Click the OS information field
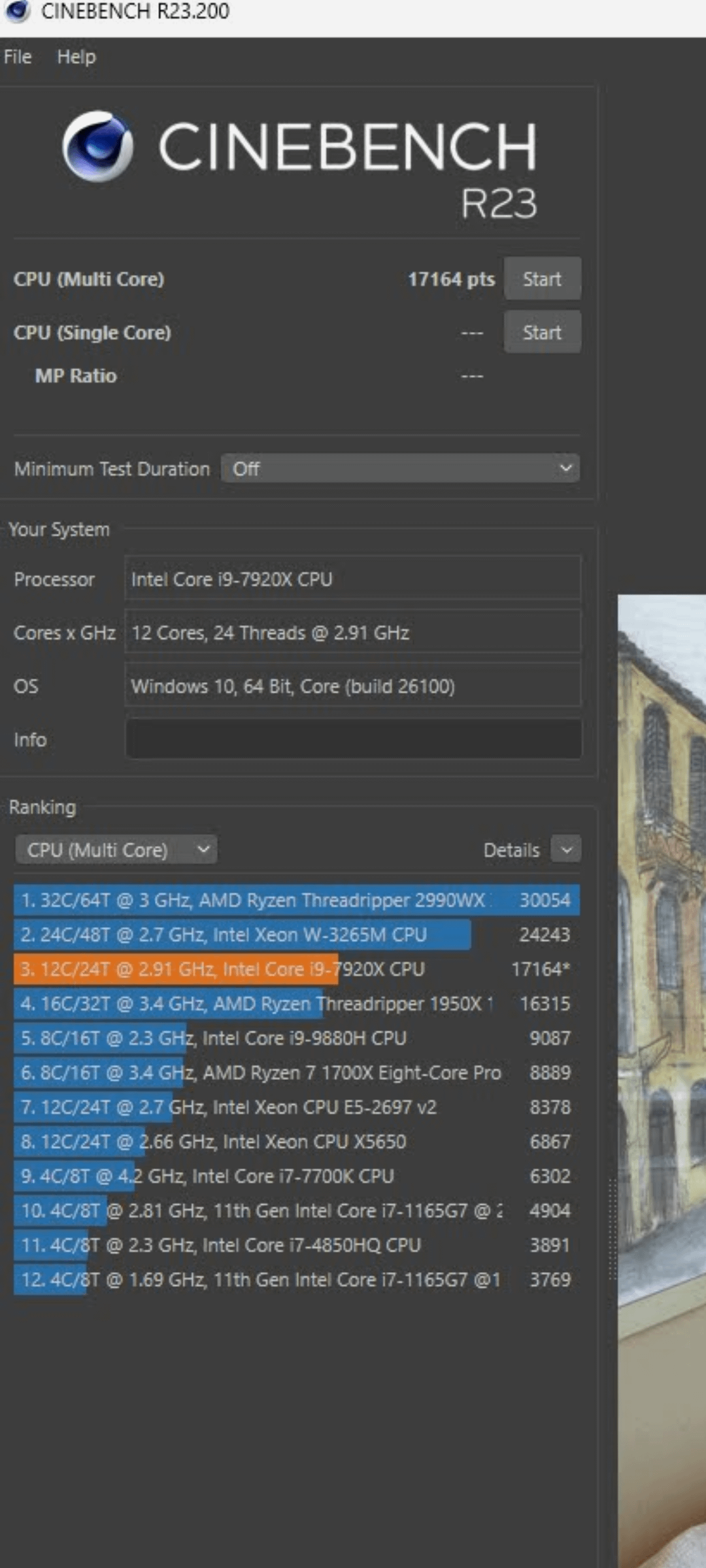The width and height of the screenshot is (706, 1568). [x=353, y=686]
